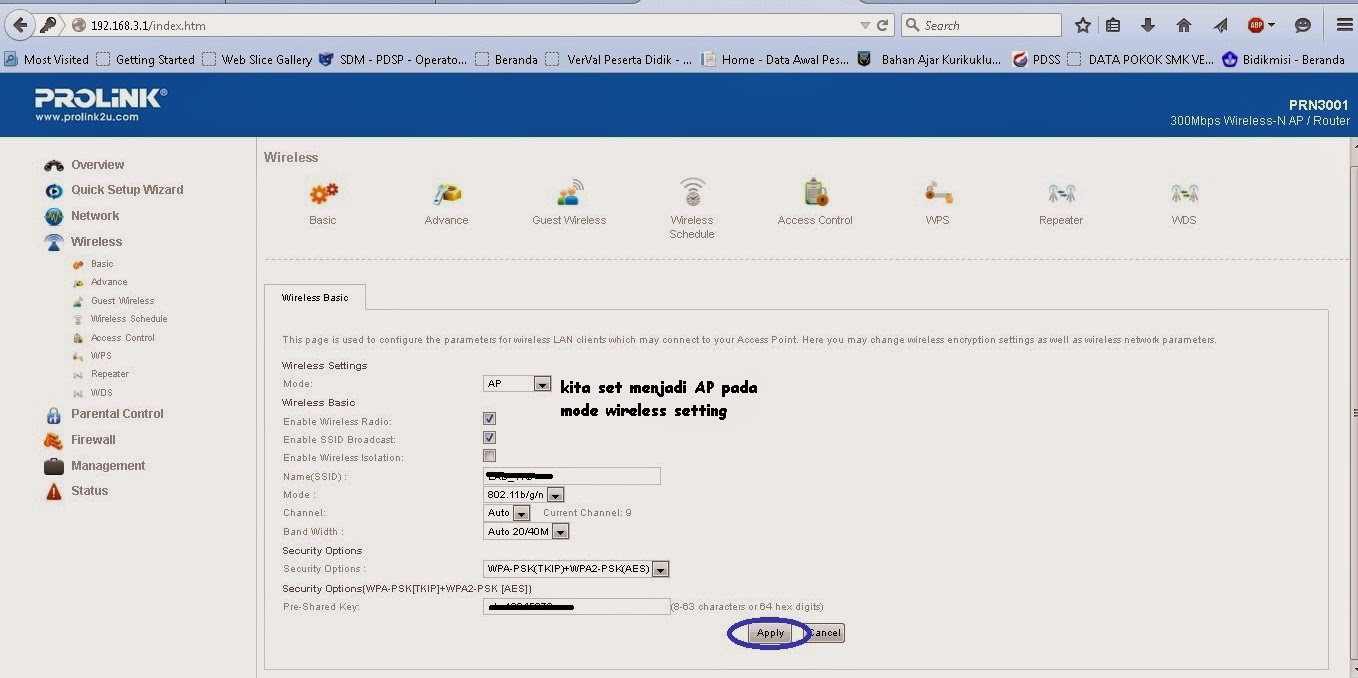Toggle Enable Wireless Radio checkbox
Viewport: 1358px width, 678px height.
pos(489,418)
